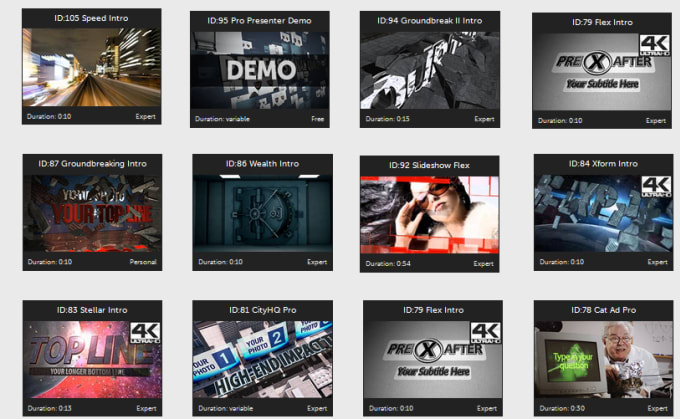Open the Wealth Intro vault thumbnail
680x419 pixels.
tap(258, 215)
